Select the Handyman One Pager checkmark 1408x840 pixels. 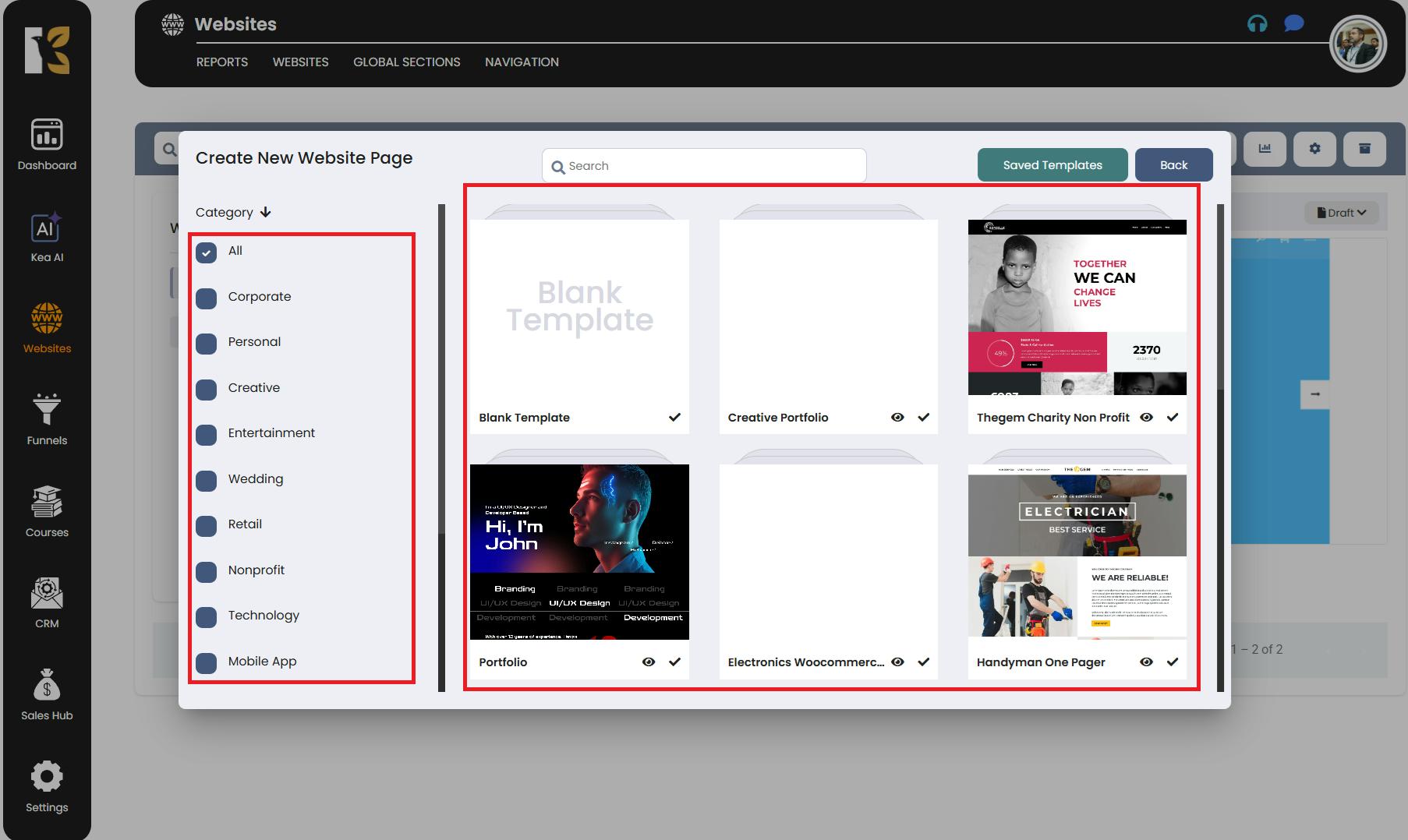click(x=1172, y=662)
